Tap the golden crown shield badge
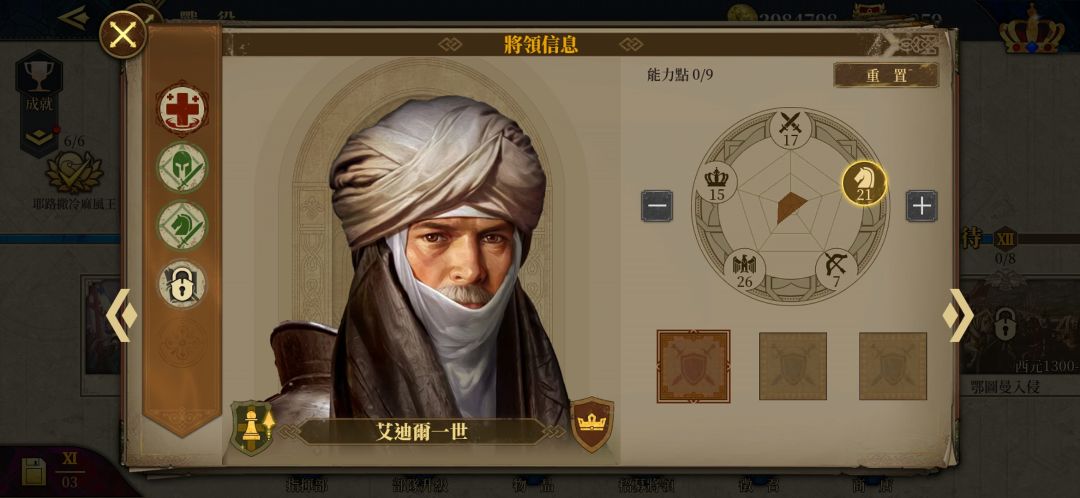This screenshot has width=1080, height=498. tap(592, 424)
